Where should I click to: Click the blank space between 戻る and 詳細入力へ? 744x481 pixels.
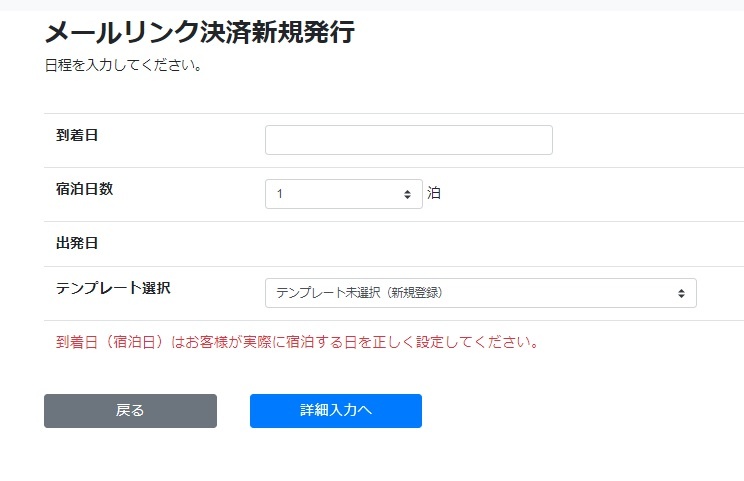pyautogui.click(x=233, y=411)
